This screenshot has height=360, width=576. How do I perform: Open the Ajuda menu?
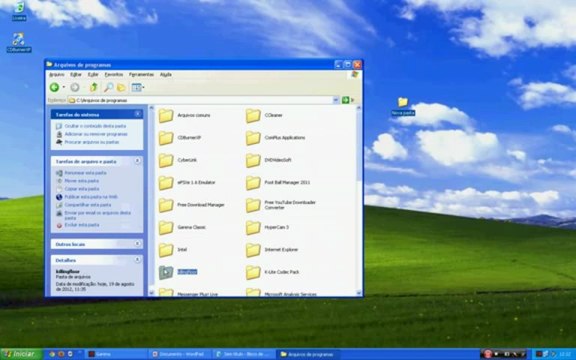point(166,75)
